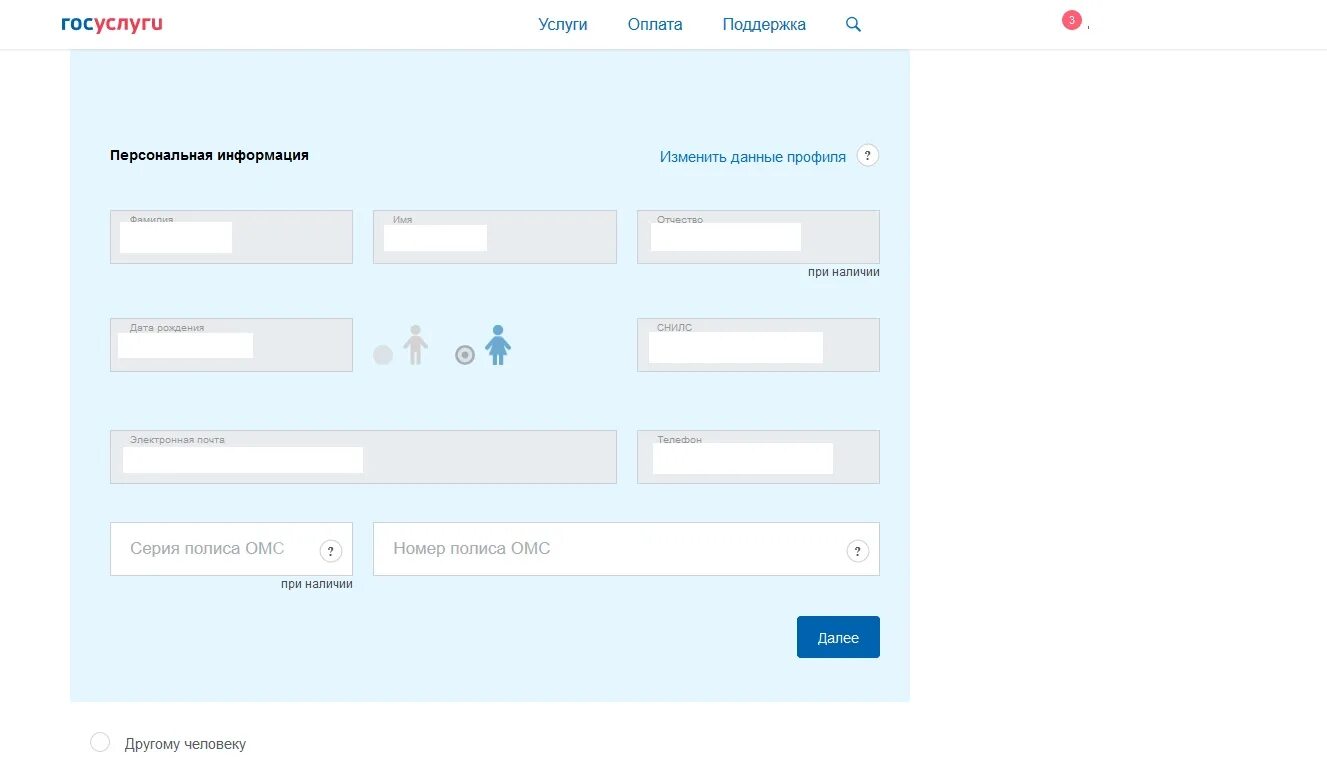Click the СНИЛС field
This screenshot has height=758, width=1327.
pos(758,345)
